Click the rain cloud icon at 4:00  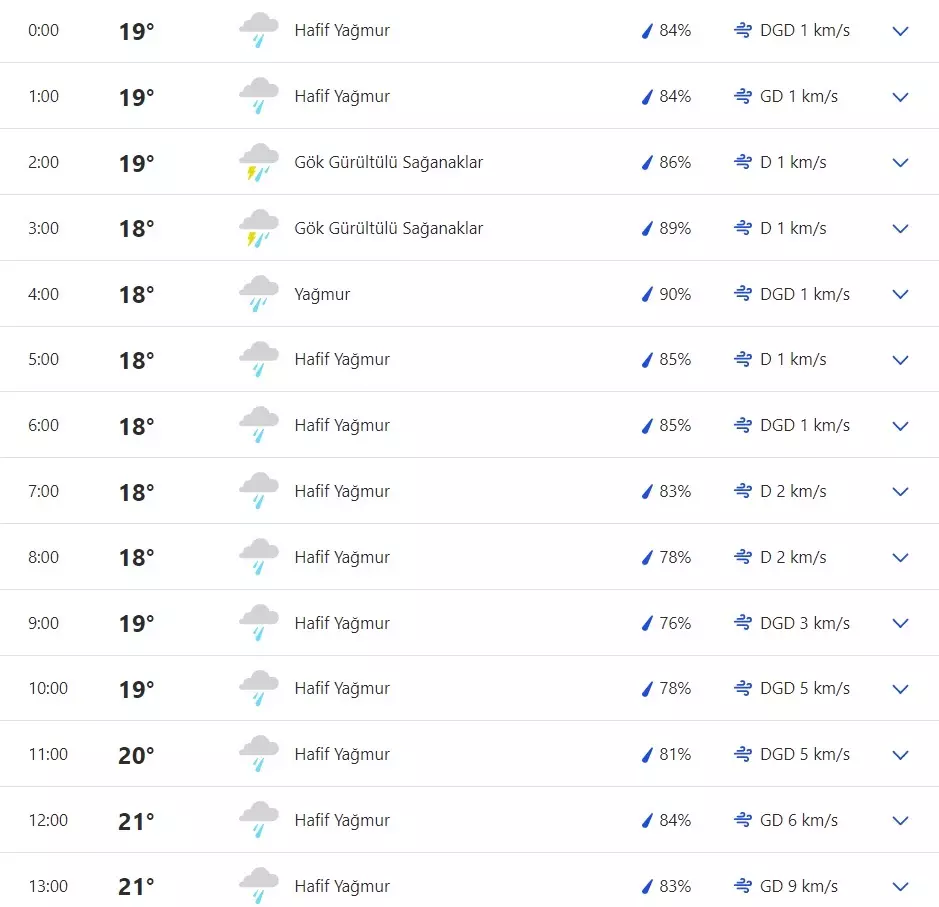point(258,294)
